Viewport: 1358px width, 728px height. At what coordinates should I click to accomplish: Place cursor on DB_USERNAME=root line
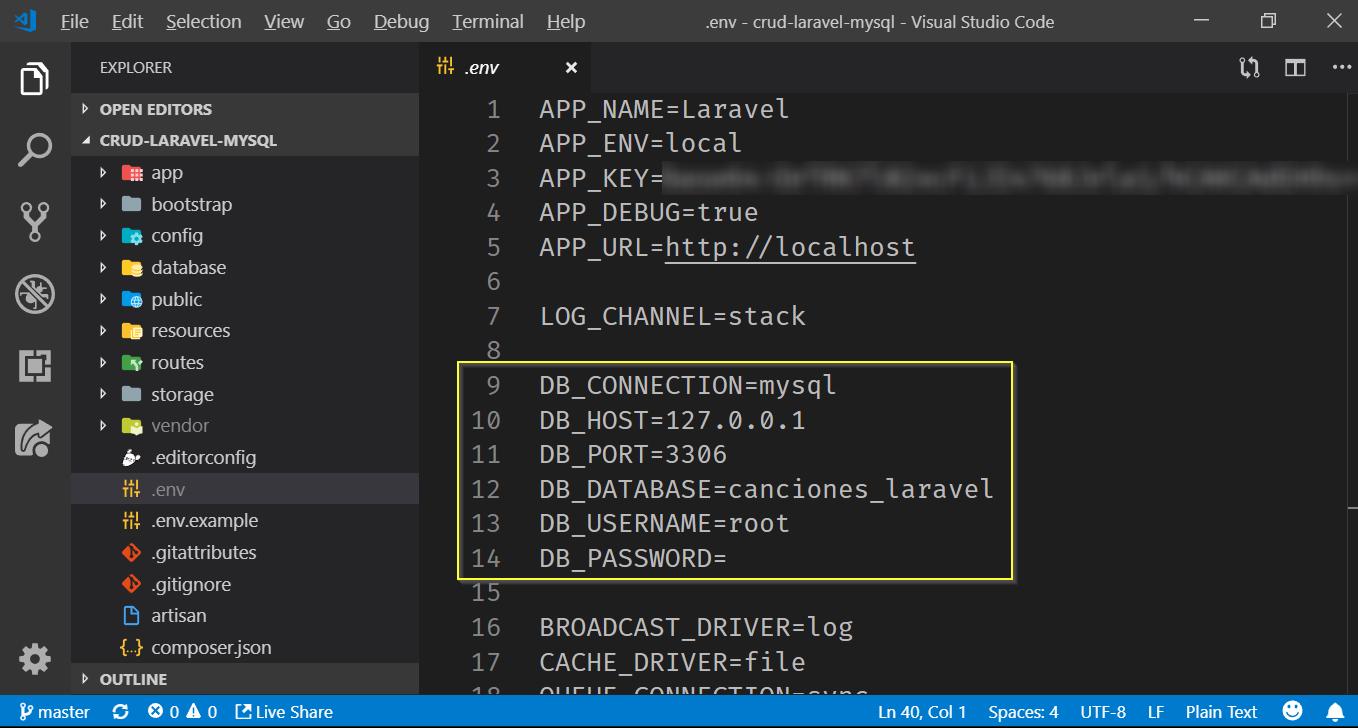664,523
